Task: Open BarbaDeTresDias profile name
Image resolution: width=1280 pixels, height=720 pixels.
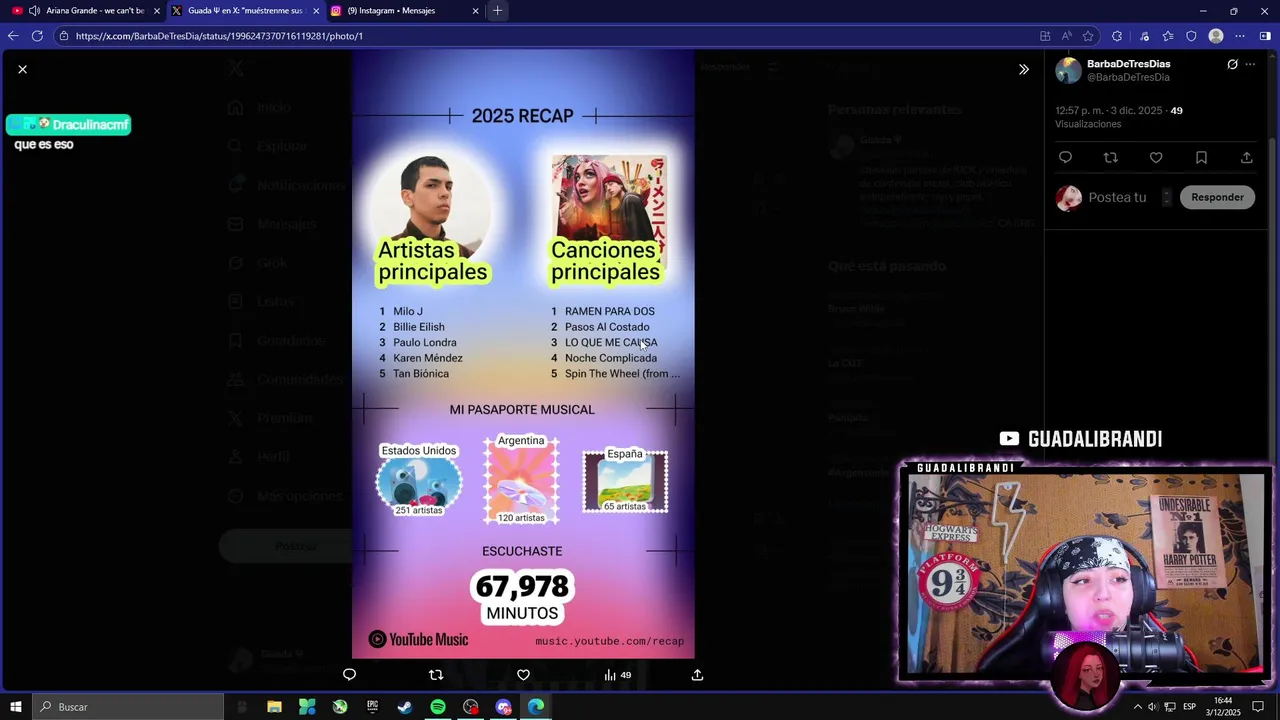Action: (x=1128, y=64)
